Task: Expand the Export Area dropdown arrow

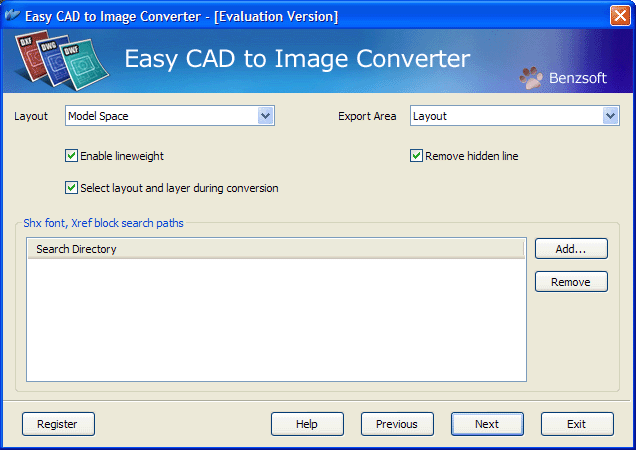Action: (x=610, y=116)
